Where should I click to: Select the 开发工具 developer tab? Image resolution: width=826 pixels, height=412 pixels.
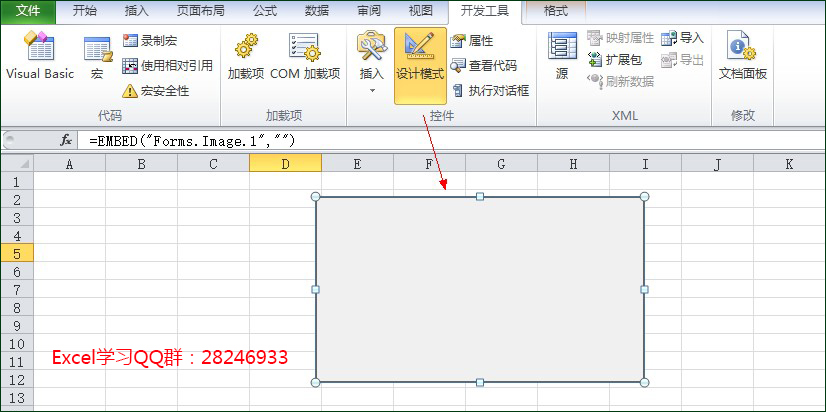tap(485, 12)
